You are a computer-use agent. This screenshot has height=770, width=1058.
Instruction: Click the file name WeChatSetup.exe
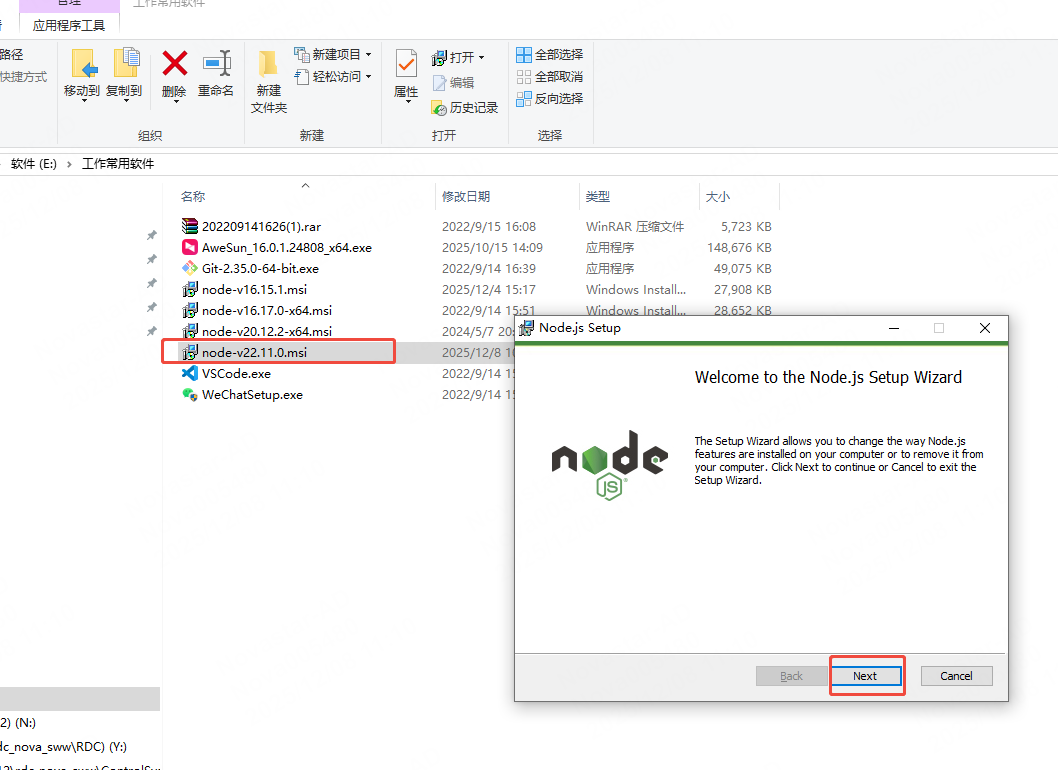(x=252, y=395)
